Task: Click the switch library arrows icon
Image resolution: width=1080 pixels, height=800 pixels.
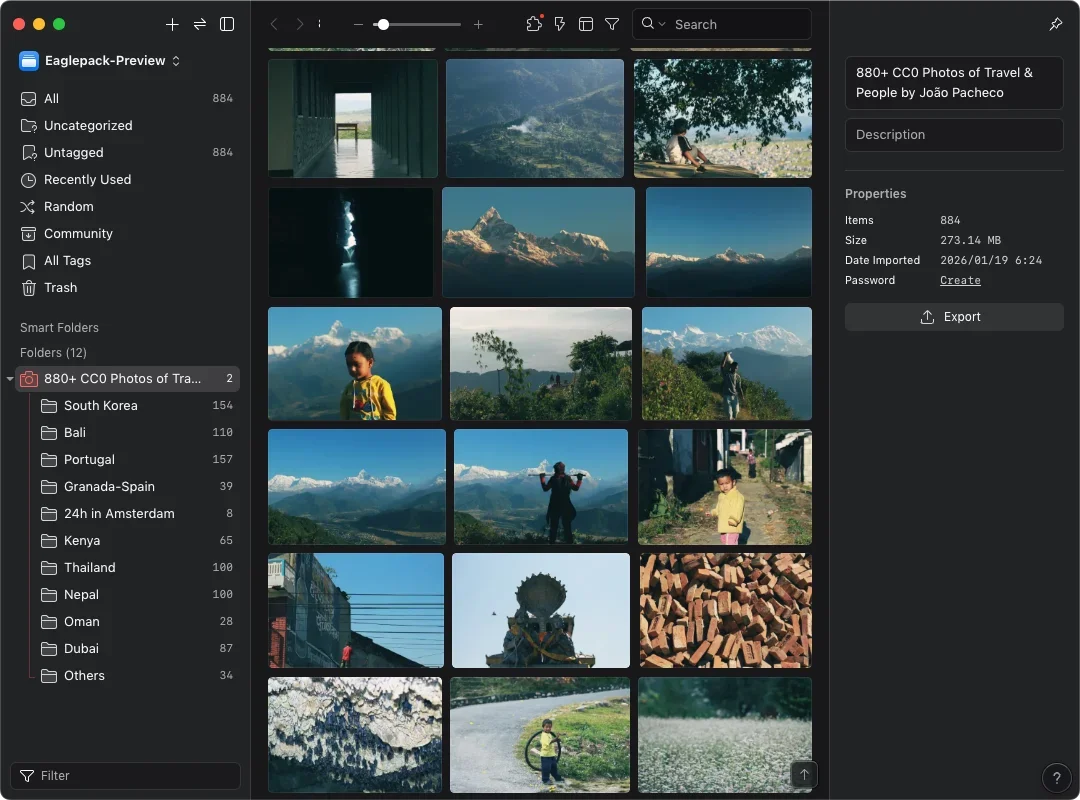Action: 200,24
